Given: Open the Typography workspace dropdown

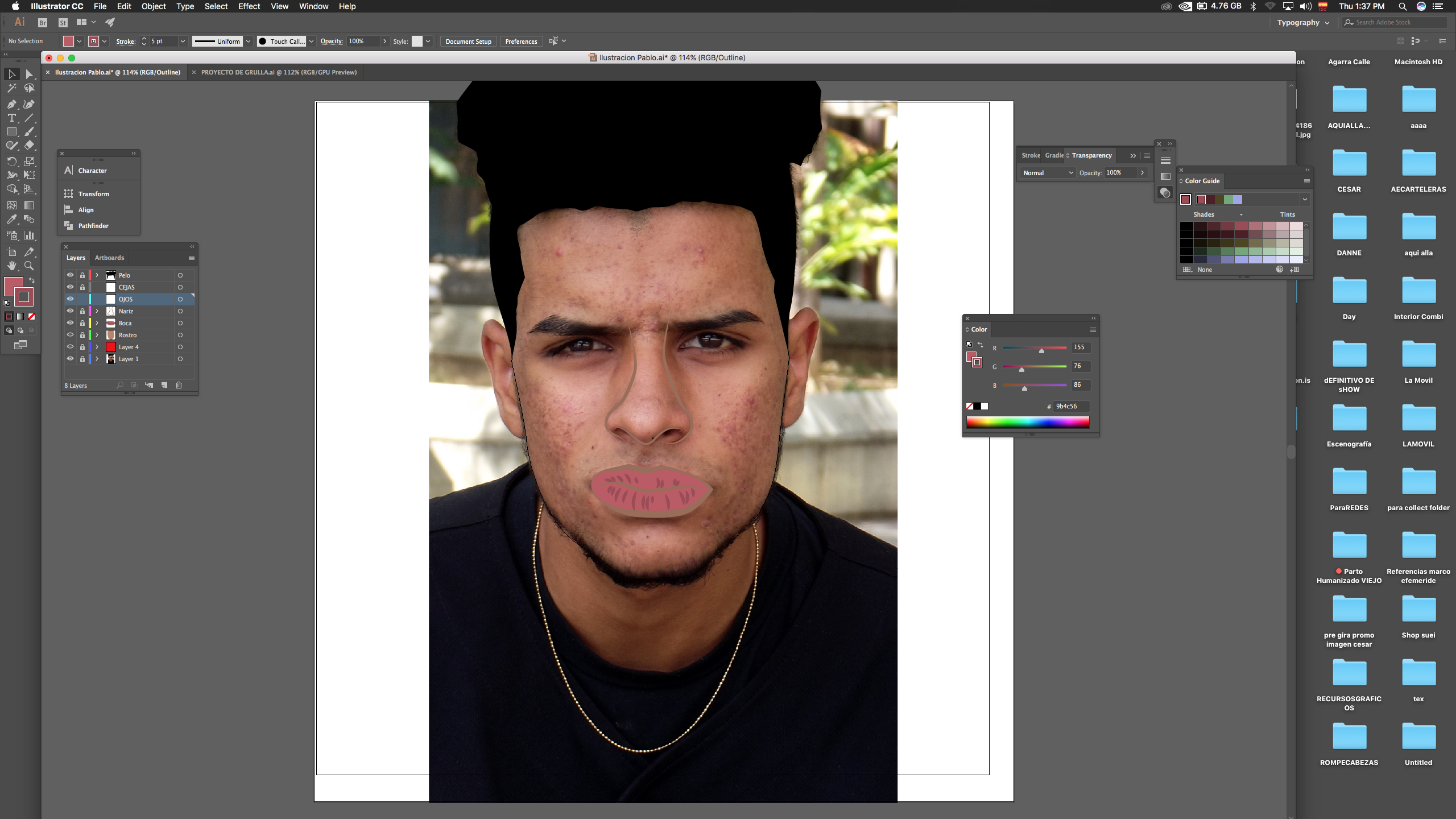Looking at the screenshot, I should [x=1302, y=23].
